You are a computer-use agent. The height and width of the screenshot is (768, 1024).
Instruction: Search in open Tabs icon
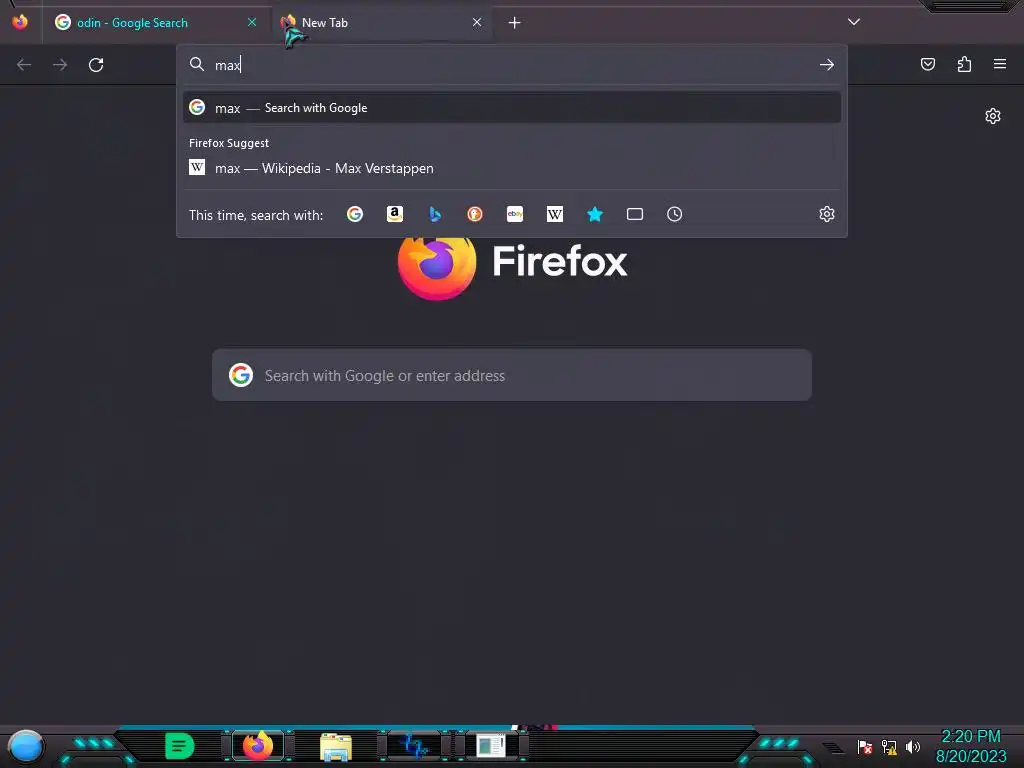(x=635, y=214)
